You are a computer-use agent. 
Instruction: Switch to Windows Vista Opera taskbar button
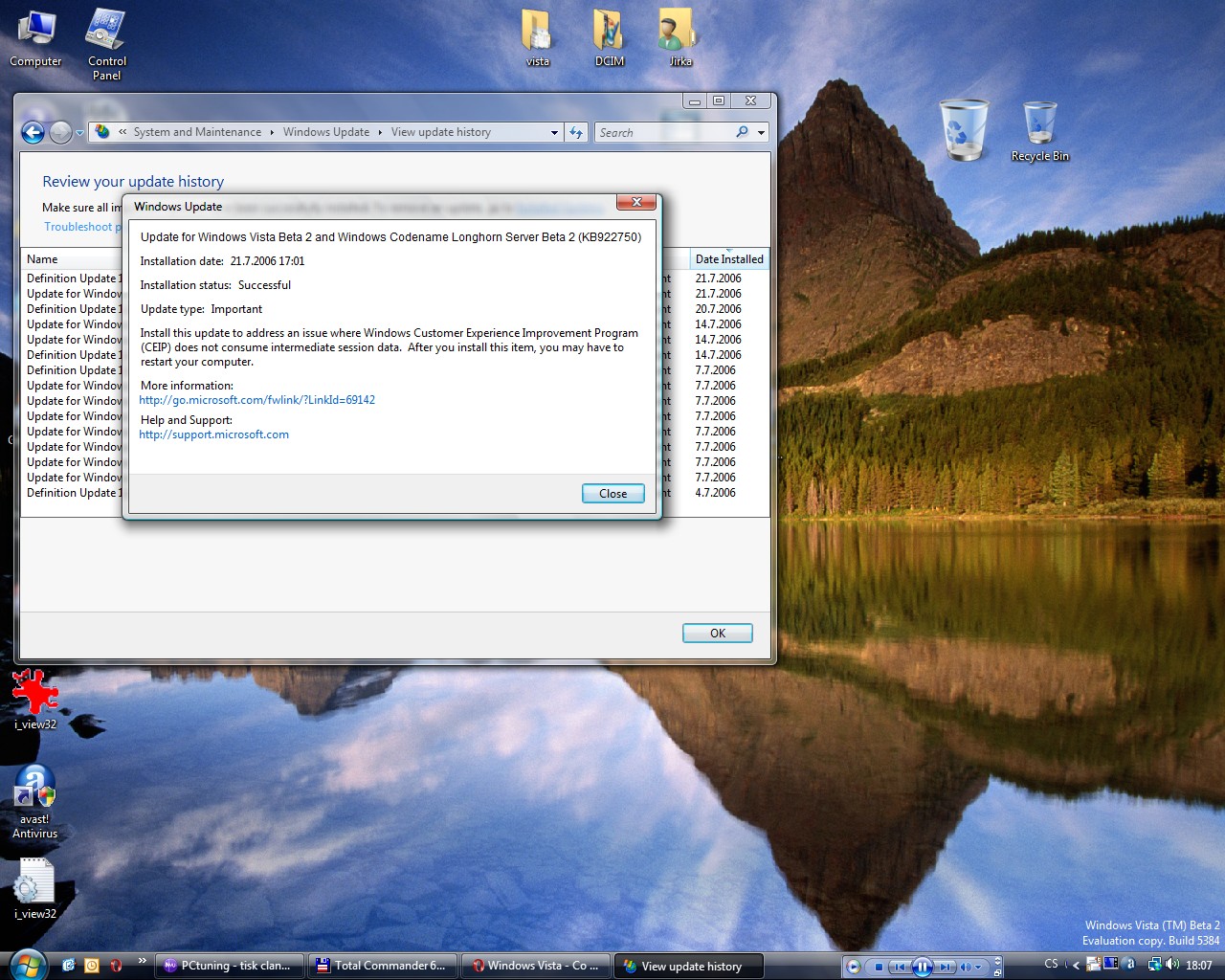[x=536, y=966]
